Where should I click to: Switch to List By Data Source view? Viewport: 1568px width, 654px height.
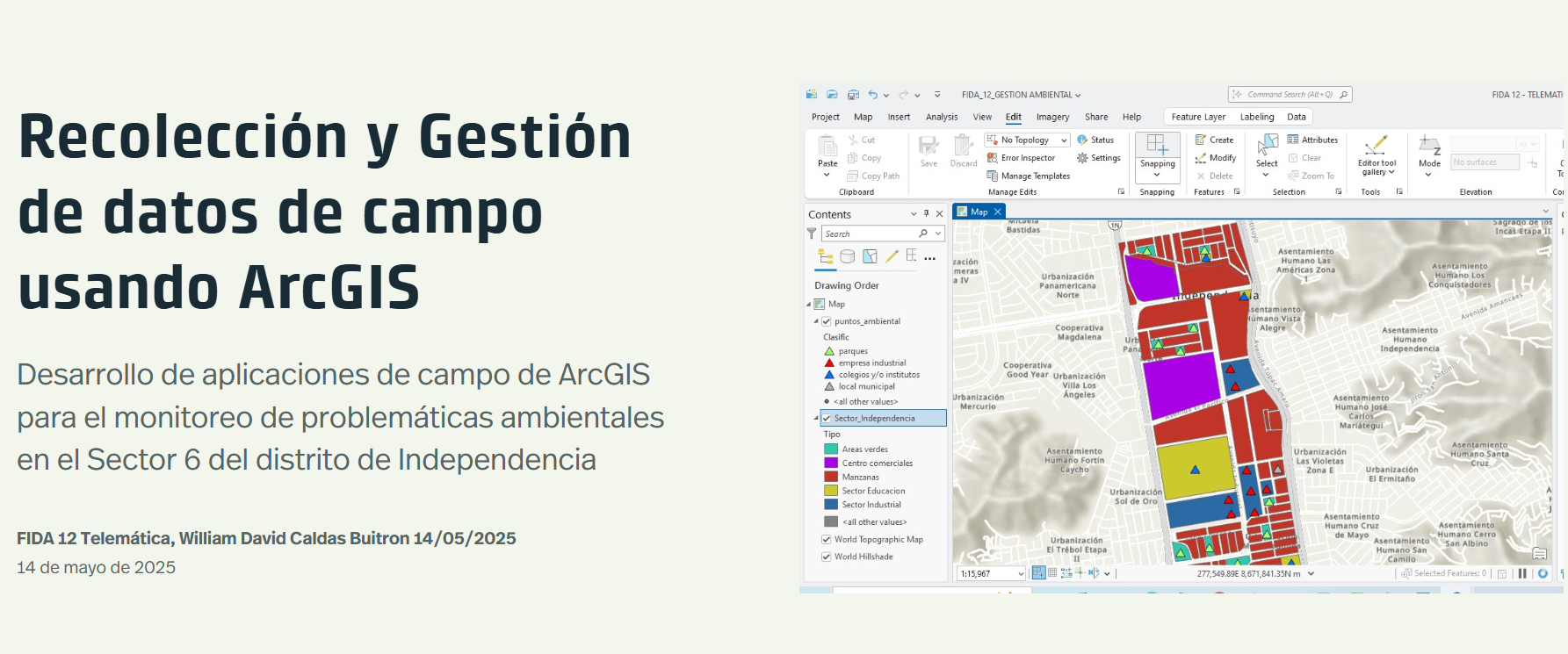[847, 257]
